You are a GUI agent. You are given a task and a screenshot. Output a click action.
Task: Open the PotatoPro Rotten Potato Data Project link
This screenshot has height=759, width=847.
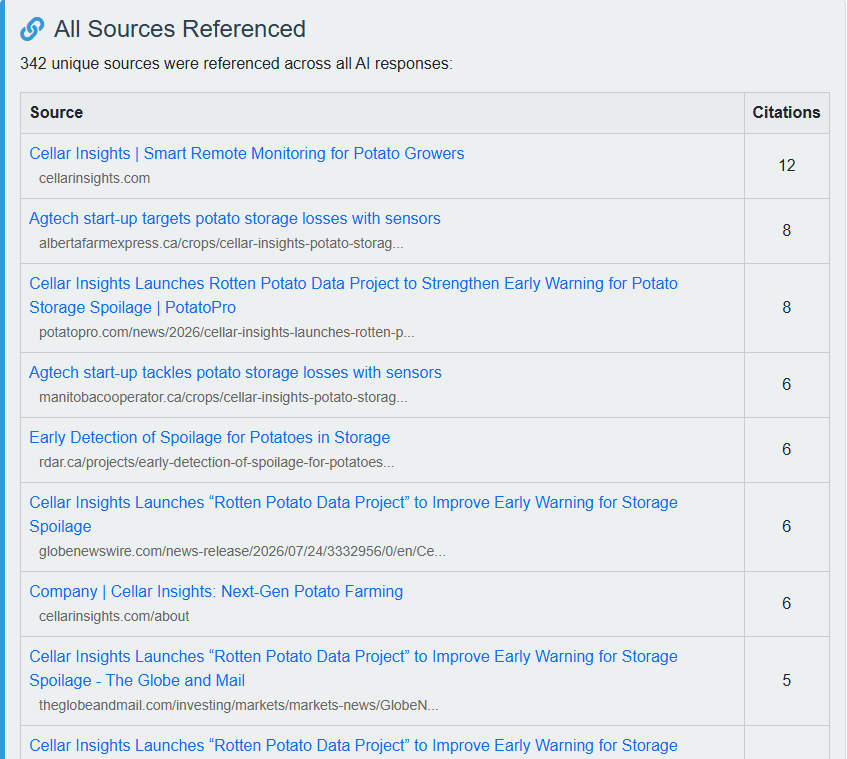click(x=353, y=295)
